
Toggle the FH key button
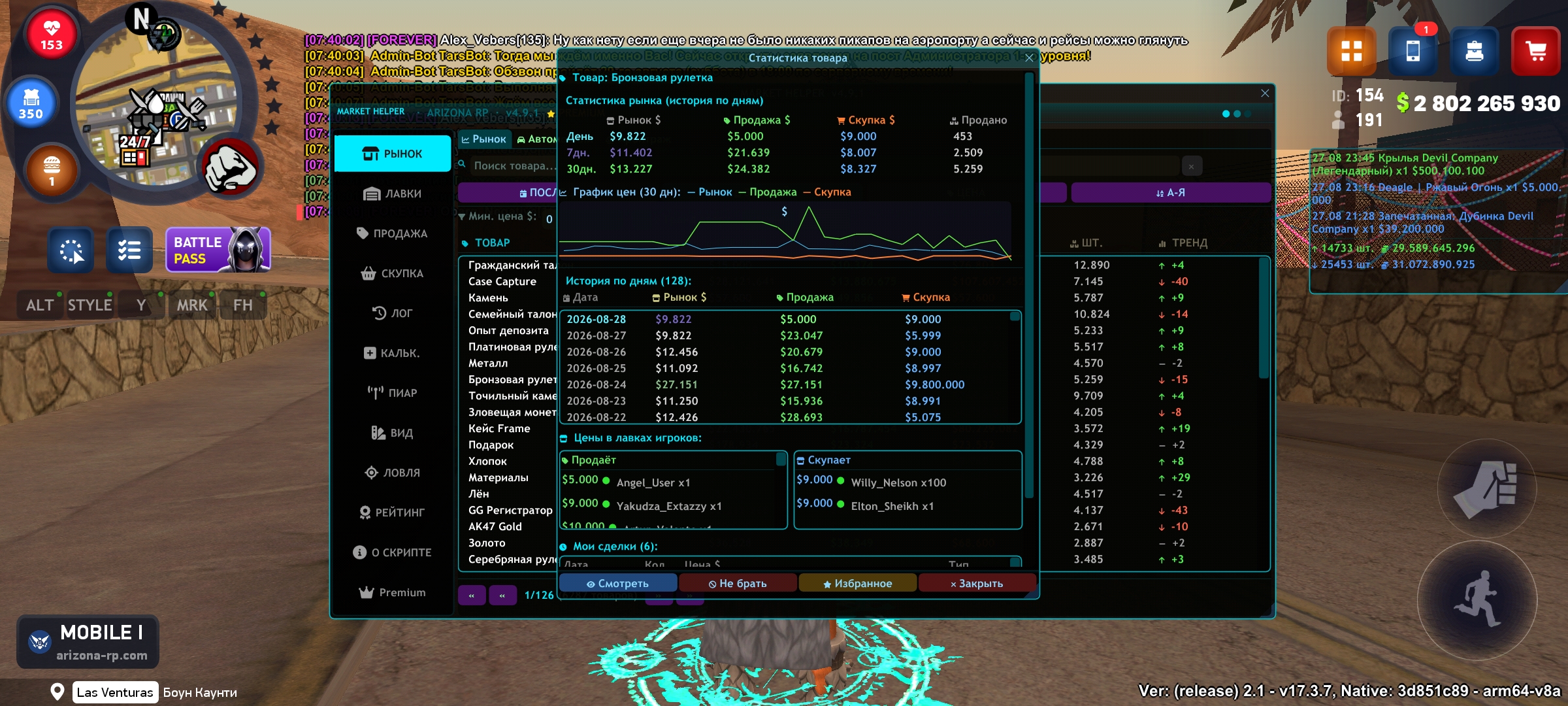point(243,305)
